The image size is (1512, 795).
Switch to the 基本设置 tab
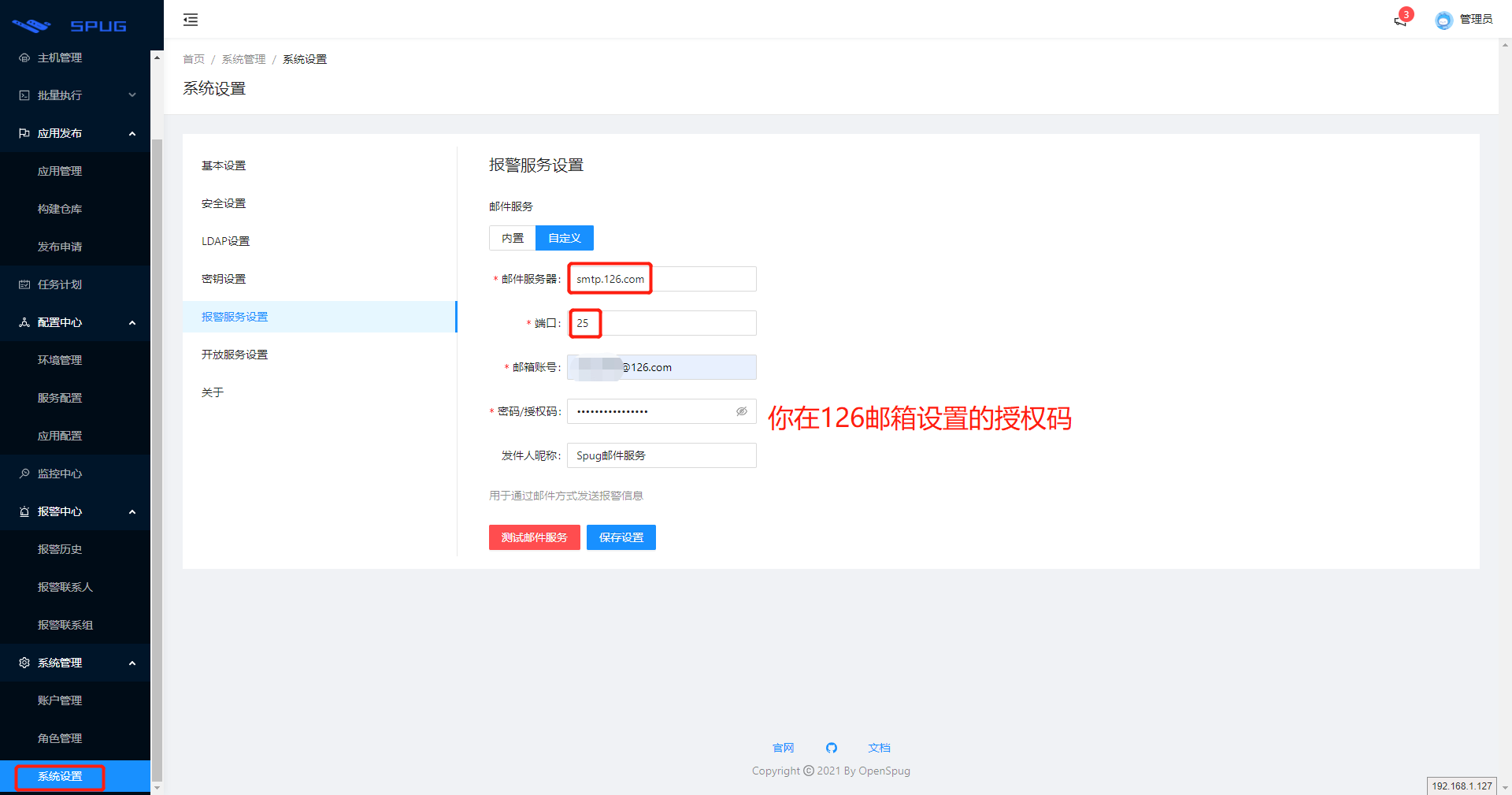[x=224, y=165]
